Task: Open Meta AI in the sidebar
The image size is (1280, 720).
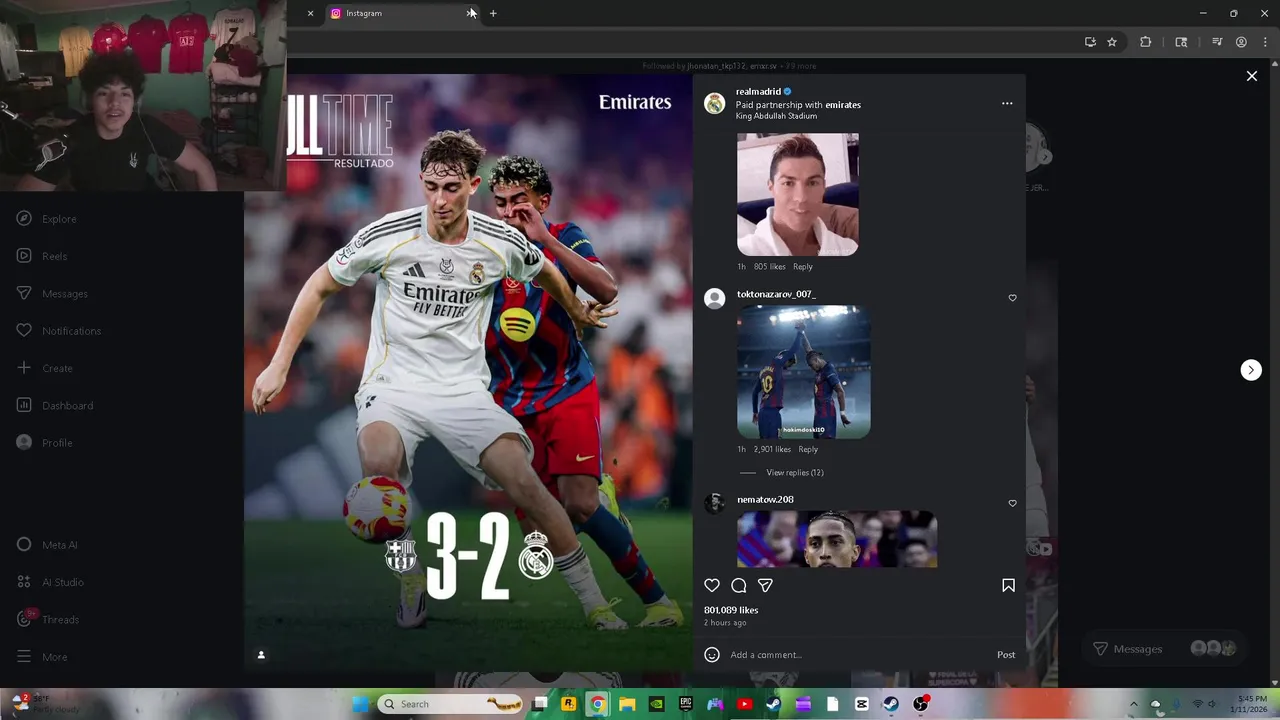Action: pos(47,545)
